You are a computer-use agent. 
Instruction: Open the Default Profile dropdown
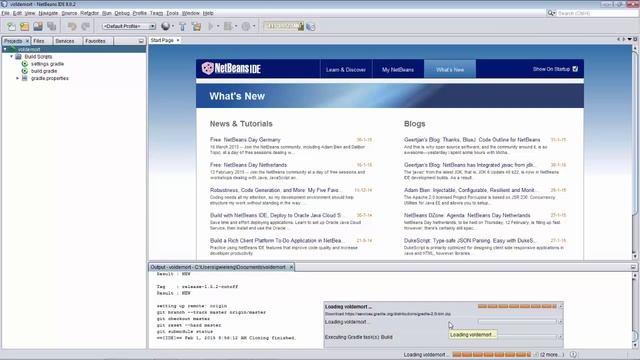tap(129, 27)
